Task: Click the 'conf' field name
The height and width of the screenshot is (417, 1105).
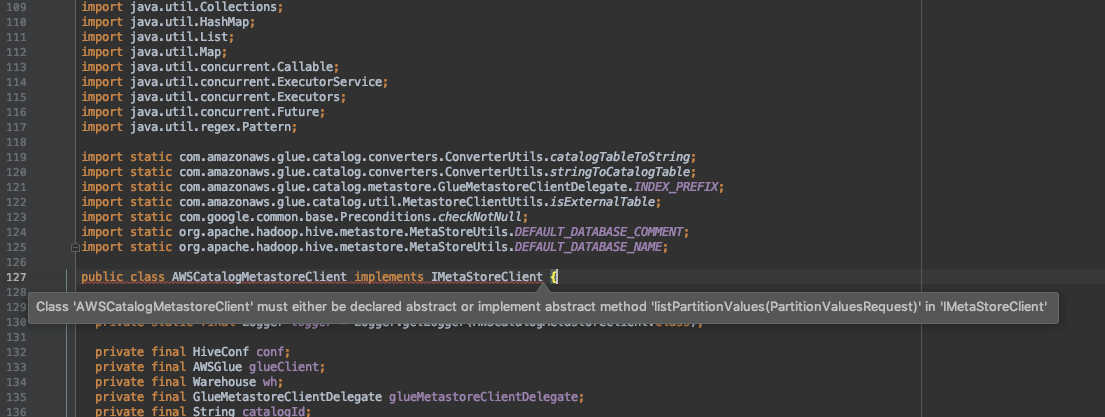Action: pyautogui.click(x=270, y=351)
